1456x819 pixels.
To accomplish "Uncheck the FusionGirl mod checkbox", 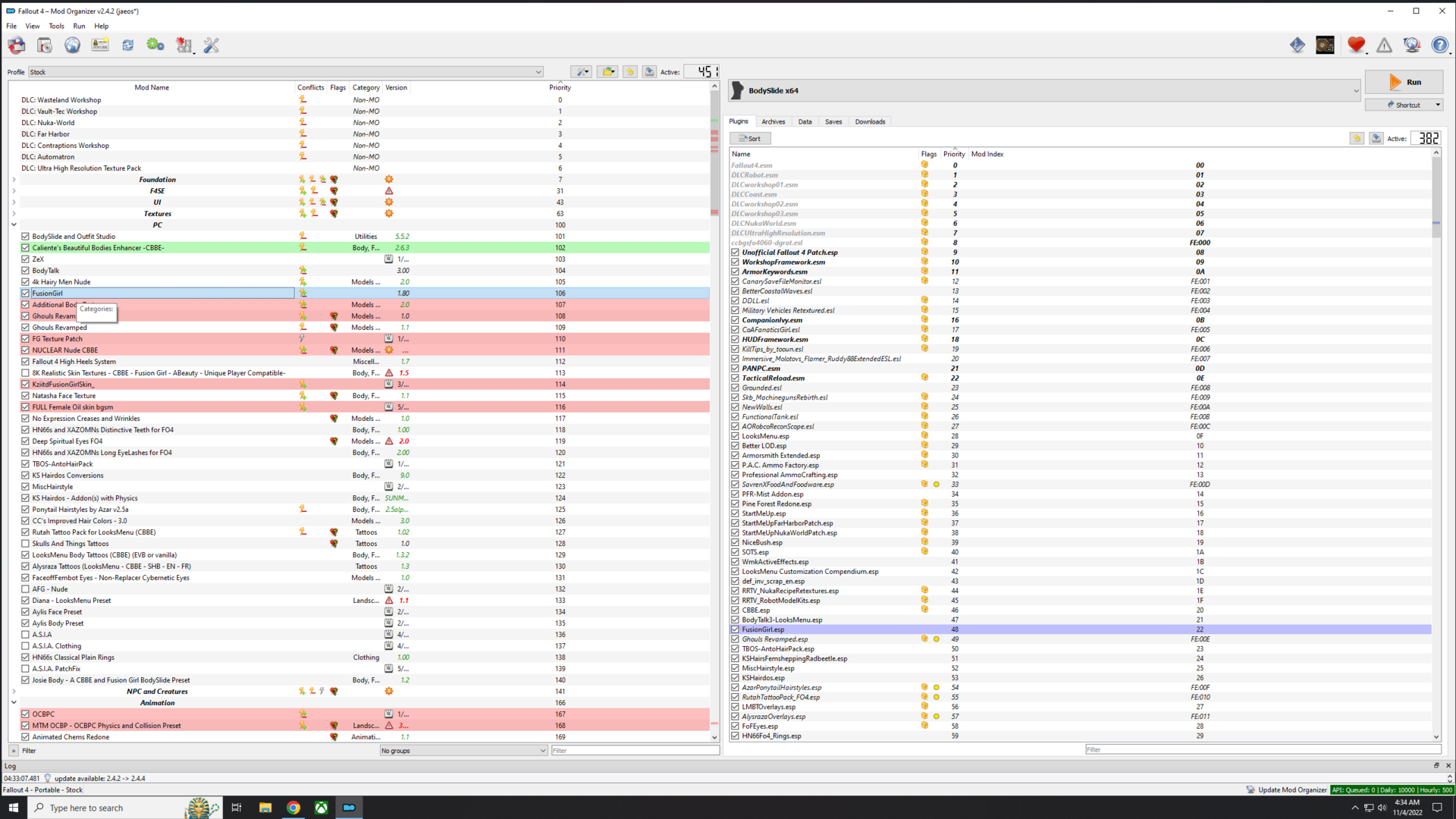I will click(25, 293).
